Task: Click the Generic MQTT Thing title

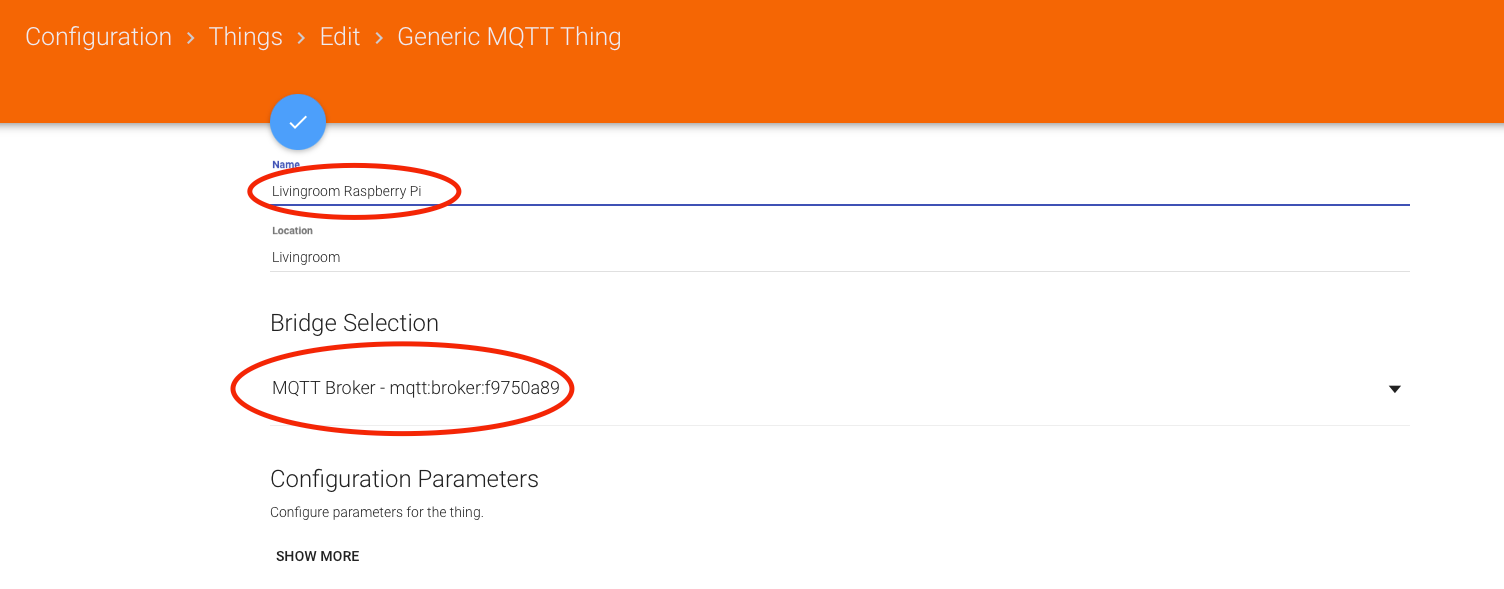Action: tap(509, 37)
